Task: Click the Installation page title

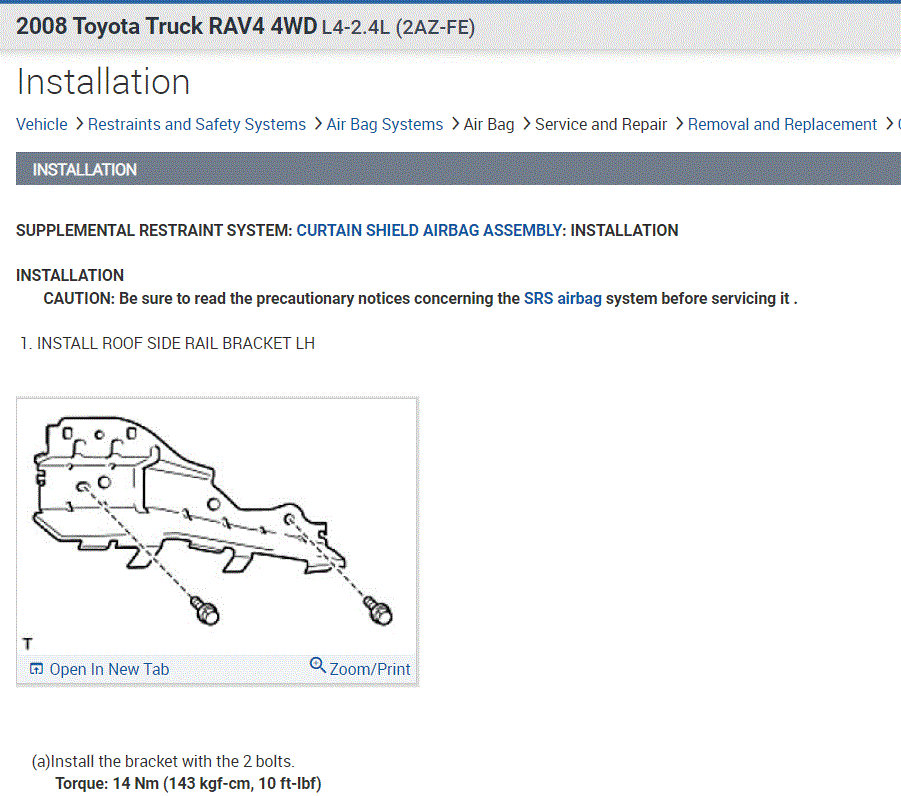Action: (x=103, y=82)
